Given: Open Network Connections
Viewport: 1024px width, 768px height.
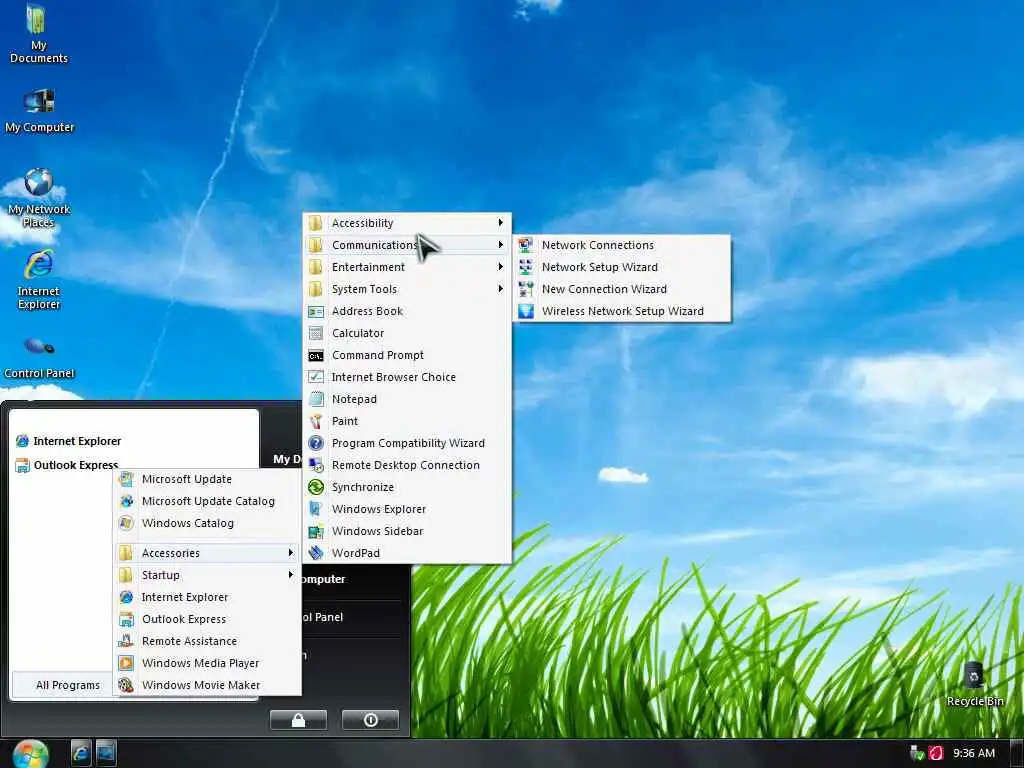Looking at the screenshot, I should (x=622, y=245).
